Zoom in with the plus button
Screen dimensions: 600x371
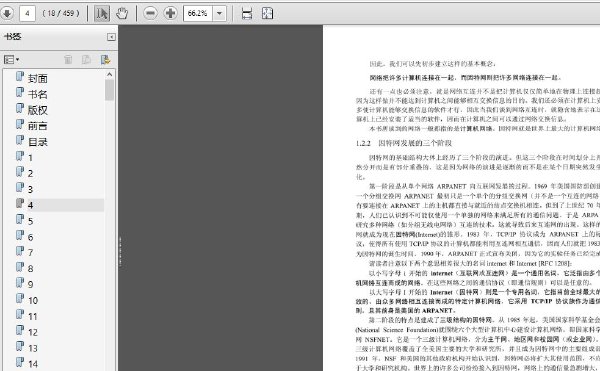click(170, 13)
